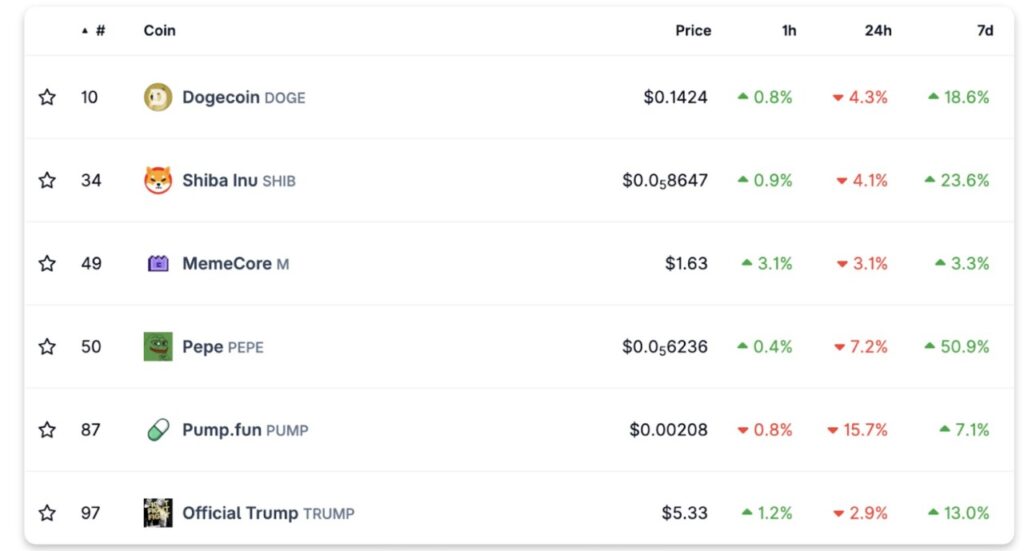The height and width of the screenshot is (551, 1024).
Task: Click the Coin column header
Action: pos(160,31)
